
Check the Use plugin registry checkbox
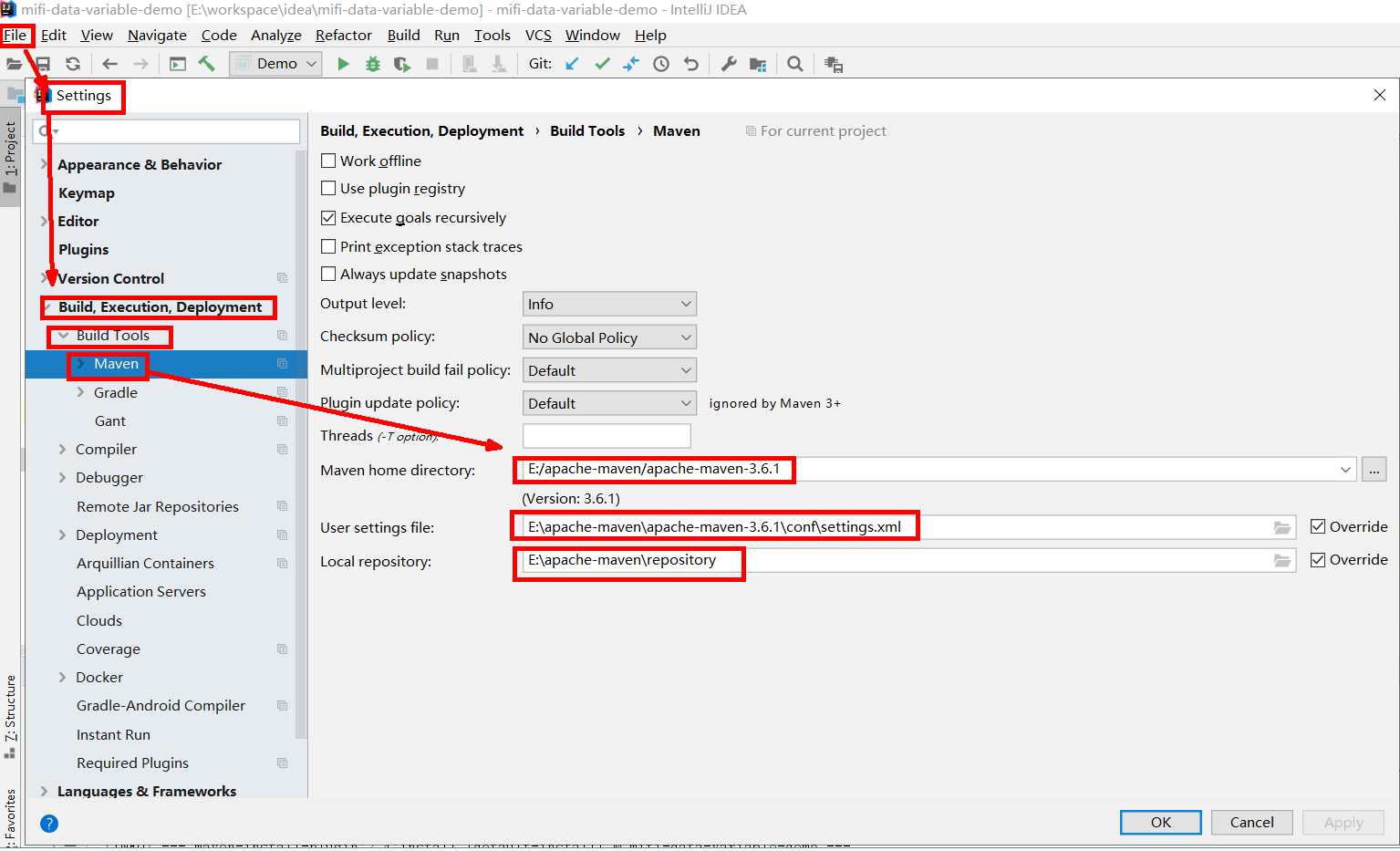point(328,188)
